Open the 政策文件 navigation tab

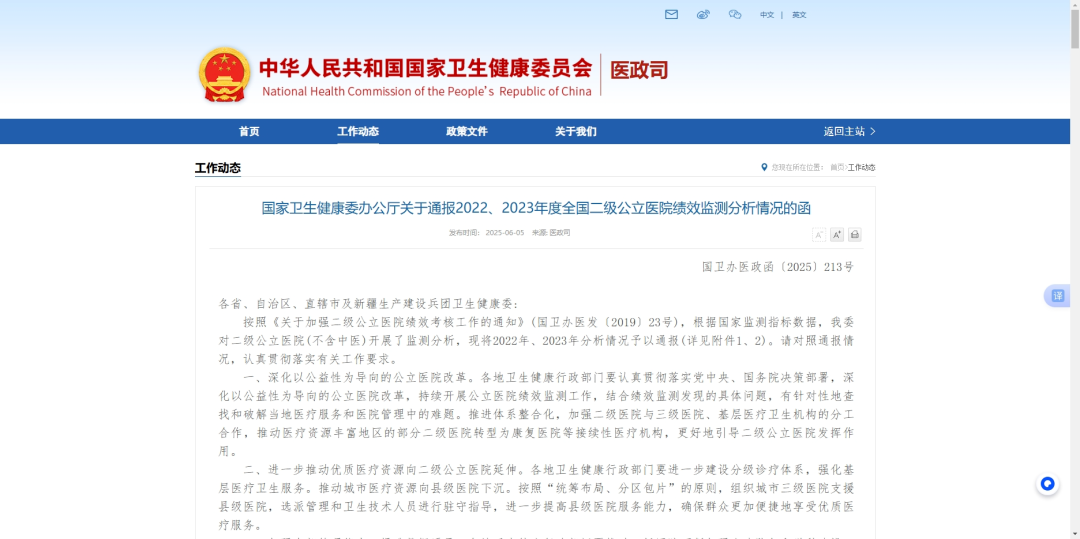(x=467, y=131)
